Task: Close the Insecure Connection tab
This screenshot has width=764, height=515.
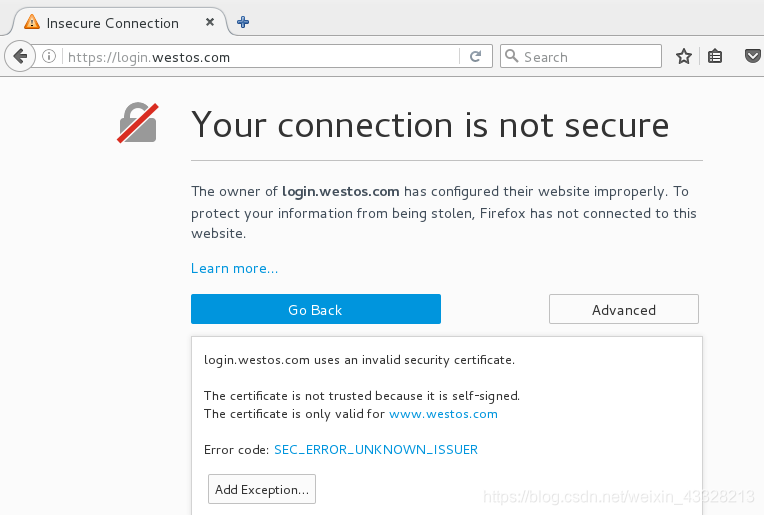Action: pos(210,22)
